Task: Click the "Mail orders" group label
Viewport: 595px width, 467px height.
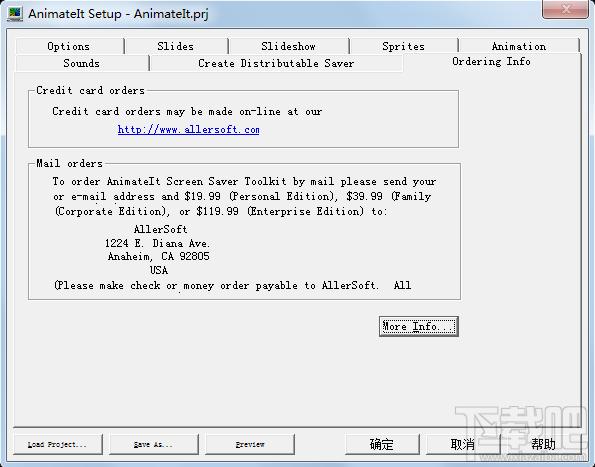Action: 69,164
